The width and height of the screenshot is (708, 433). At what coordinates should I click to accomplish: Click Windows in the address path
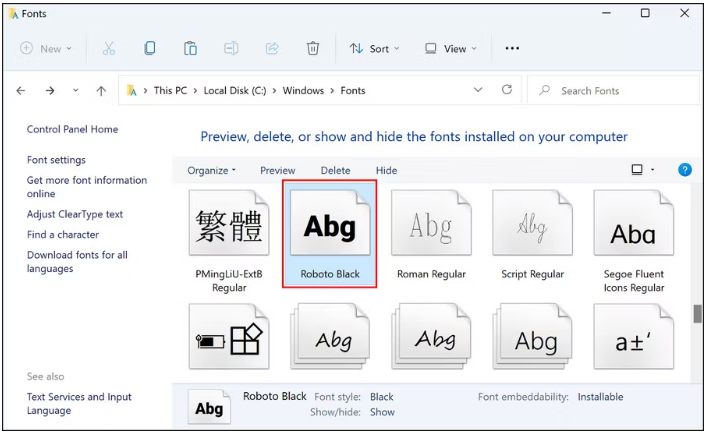[303, 90]
